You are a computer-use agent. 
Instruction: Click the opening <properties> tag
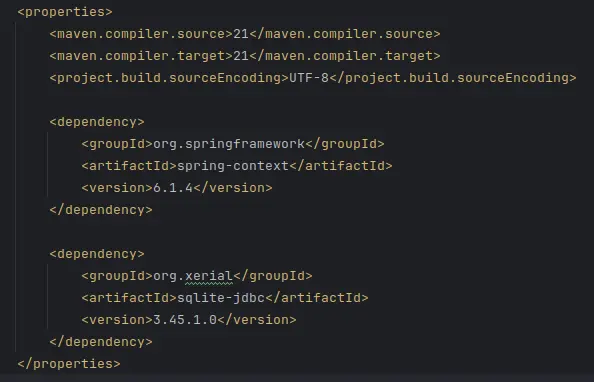[x=65, y=12]
